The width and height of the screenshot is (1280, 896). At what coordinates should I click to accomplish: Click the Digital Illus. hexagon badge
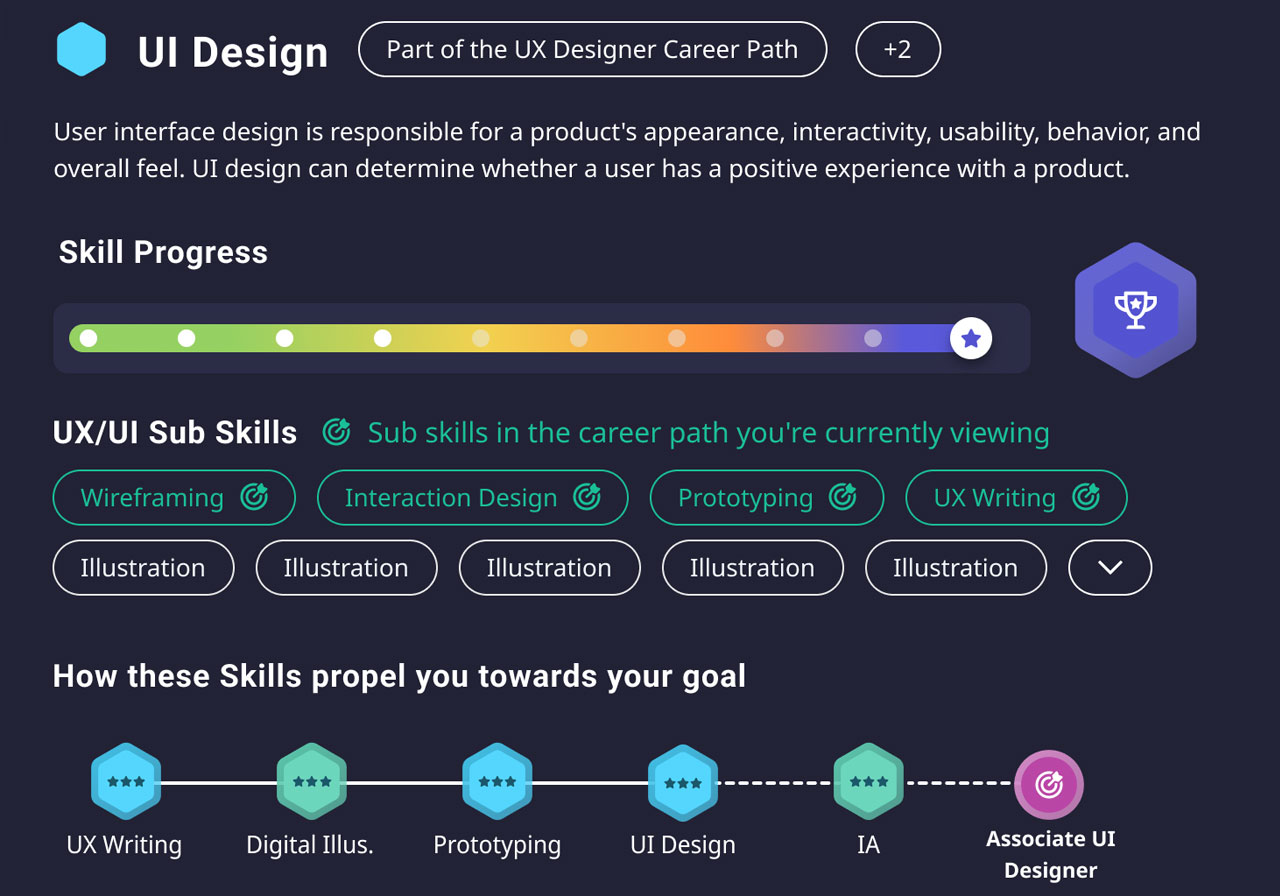click(312, 782)
